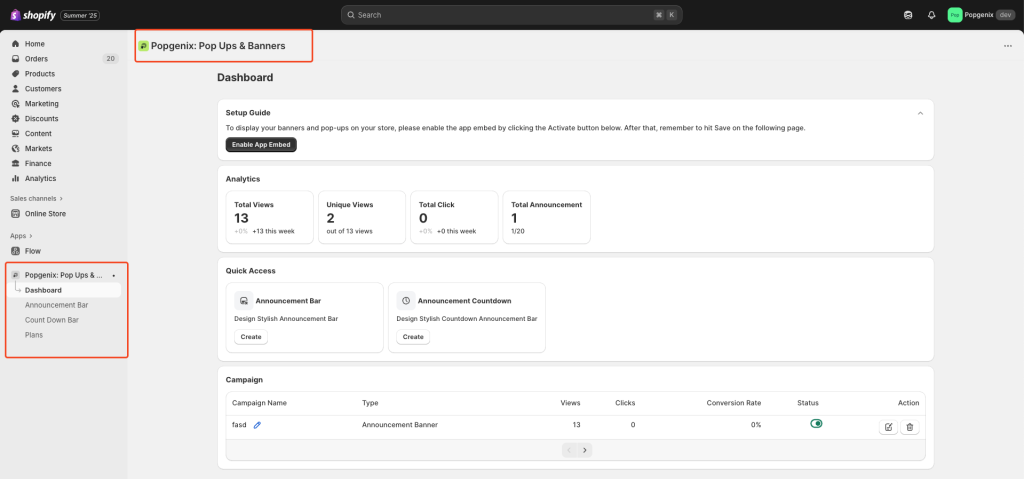The image size is (1024, 479).
Task: Open the Sidekick assistant icon in top bar
Action: tap(908, 15)
